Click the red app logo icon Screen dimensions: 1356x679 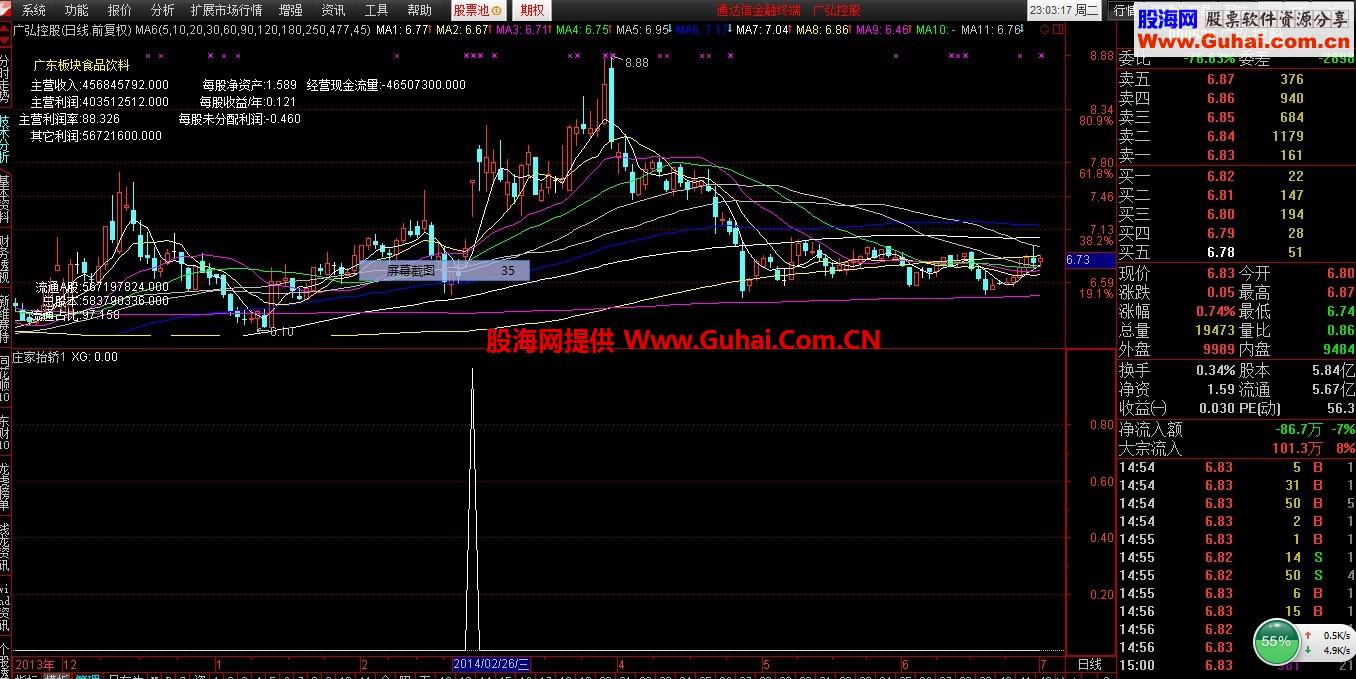point(7,9)
